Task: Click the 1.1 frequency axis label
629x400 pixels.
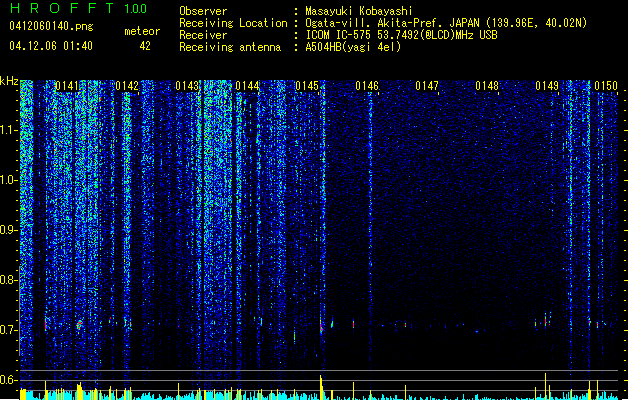Action: click(9, 130)
